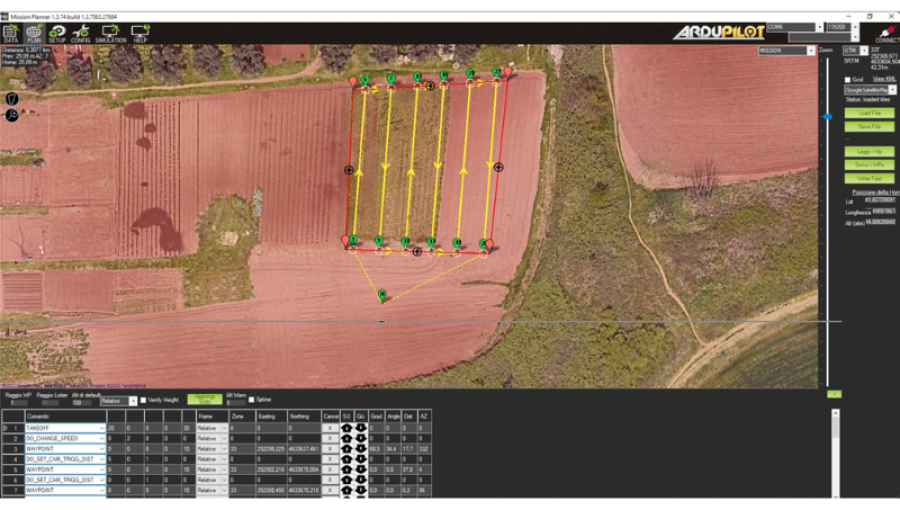Click the waypoint table vertical scrollbar
This screenshot has width=900, height=510.
tap(836, 453)
